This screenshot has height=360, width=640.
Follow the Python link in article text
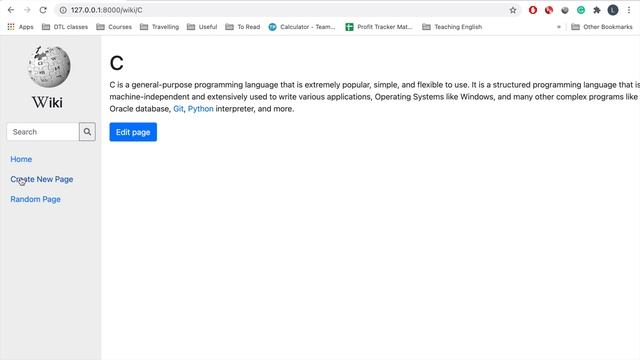coord(200,109)
